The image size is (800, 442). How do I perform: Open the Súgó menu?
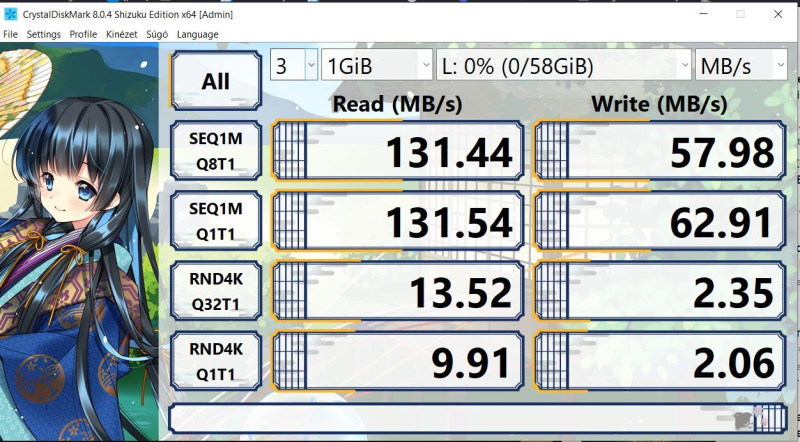coord(157,34)
